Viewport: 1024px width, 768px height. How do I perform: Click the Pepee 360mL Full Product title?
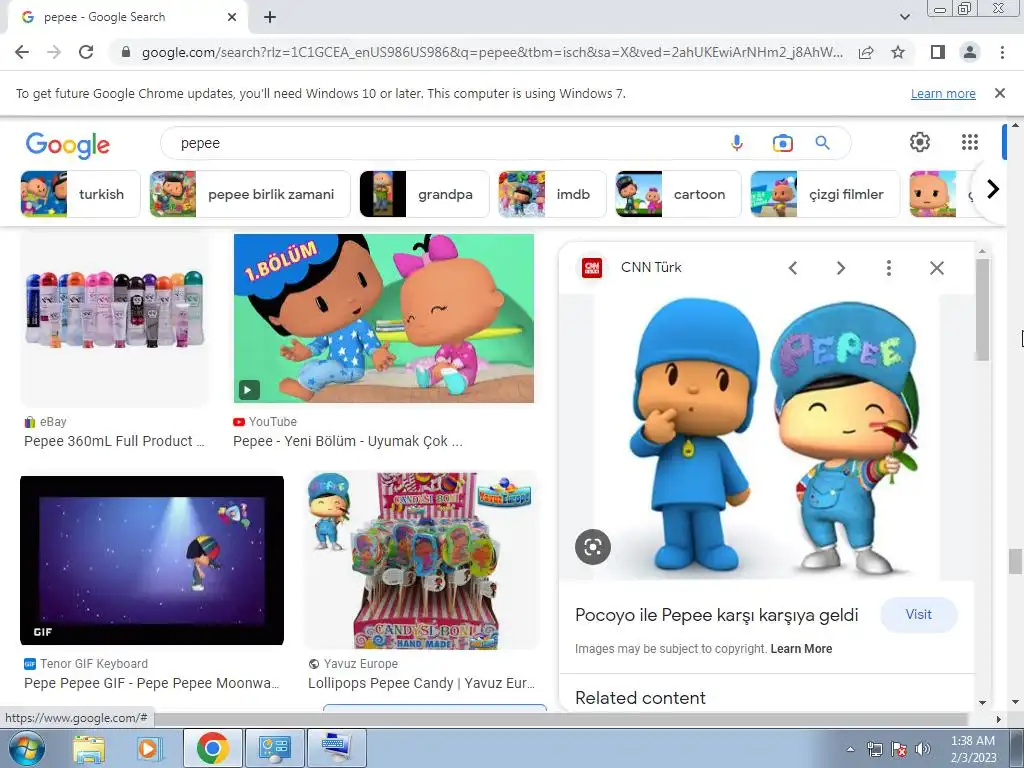pos(114,441)
